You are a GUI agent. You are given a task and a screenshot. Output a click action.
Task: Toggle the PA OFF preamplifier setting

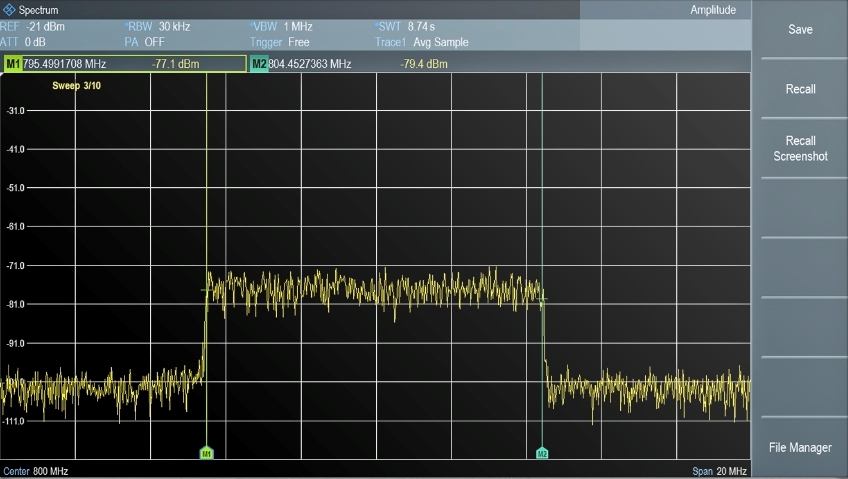coord(146,42)
